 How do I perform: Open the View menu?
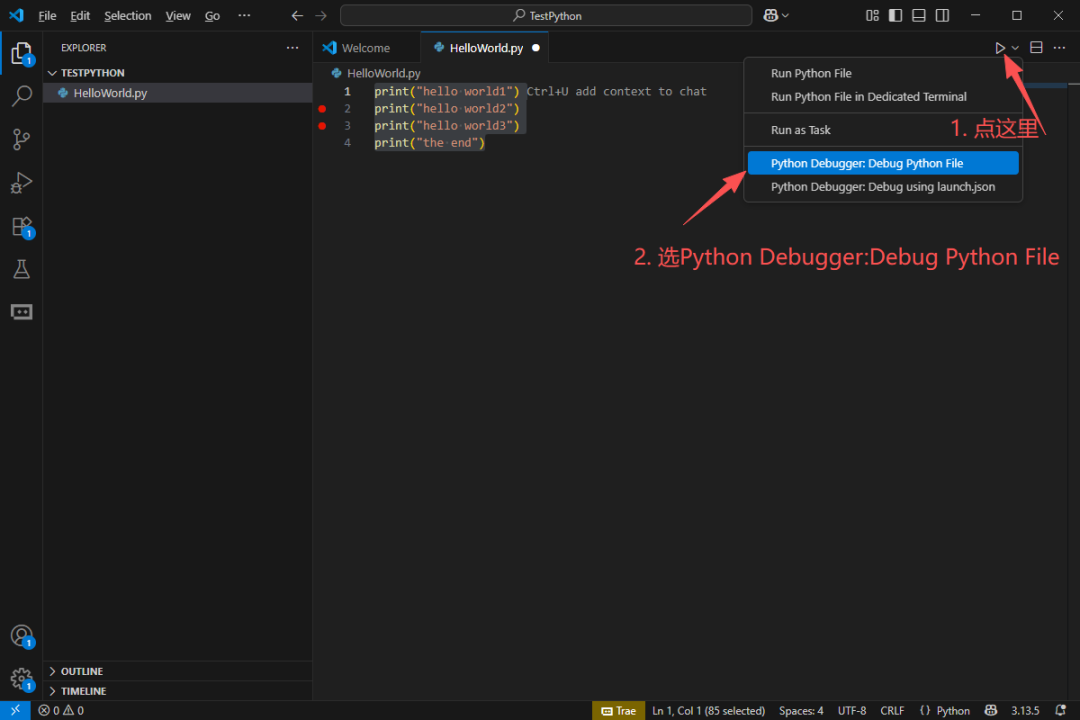(178, 15)
